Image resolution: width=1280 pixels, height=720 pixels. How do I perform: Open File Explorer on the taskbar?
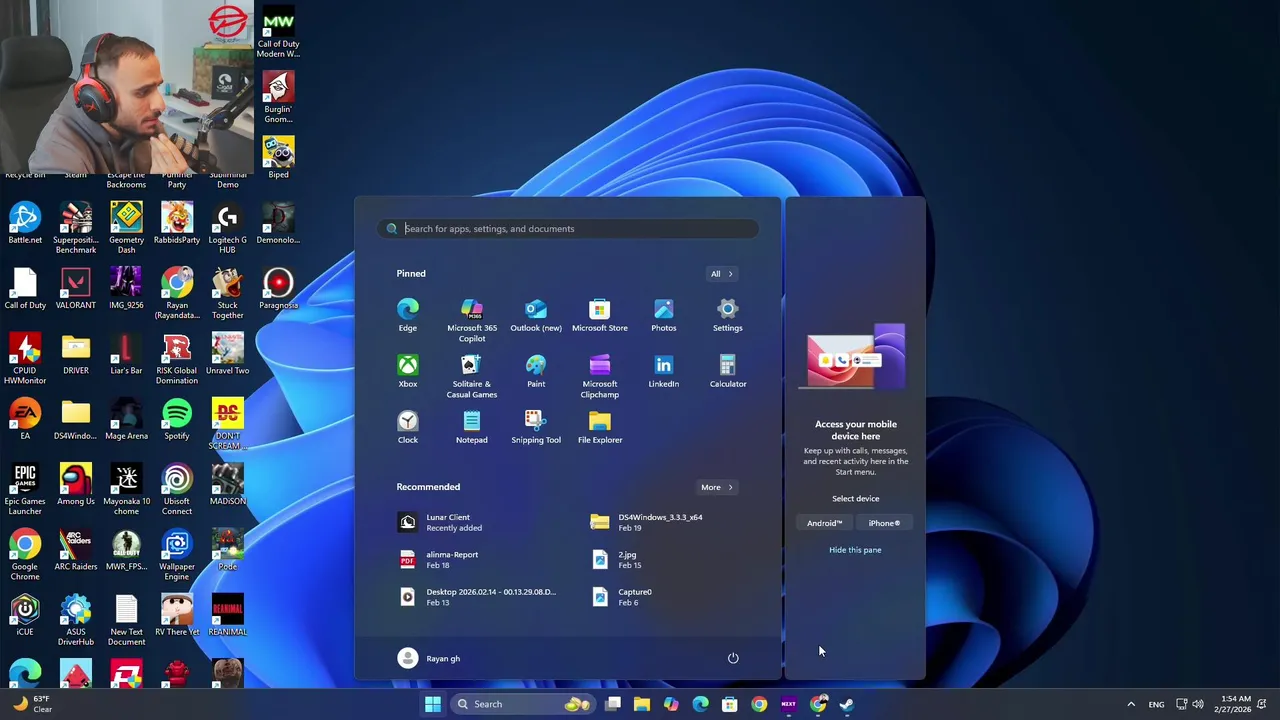click(642, 704)
